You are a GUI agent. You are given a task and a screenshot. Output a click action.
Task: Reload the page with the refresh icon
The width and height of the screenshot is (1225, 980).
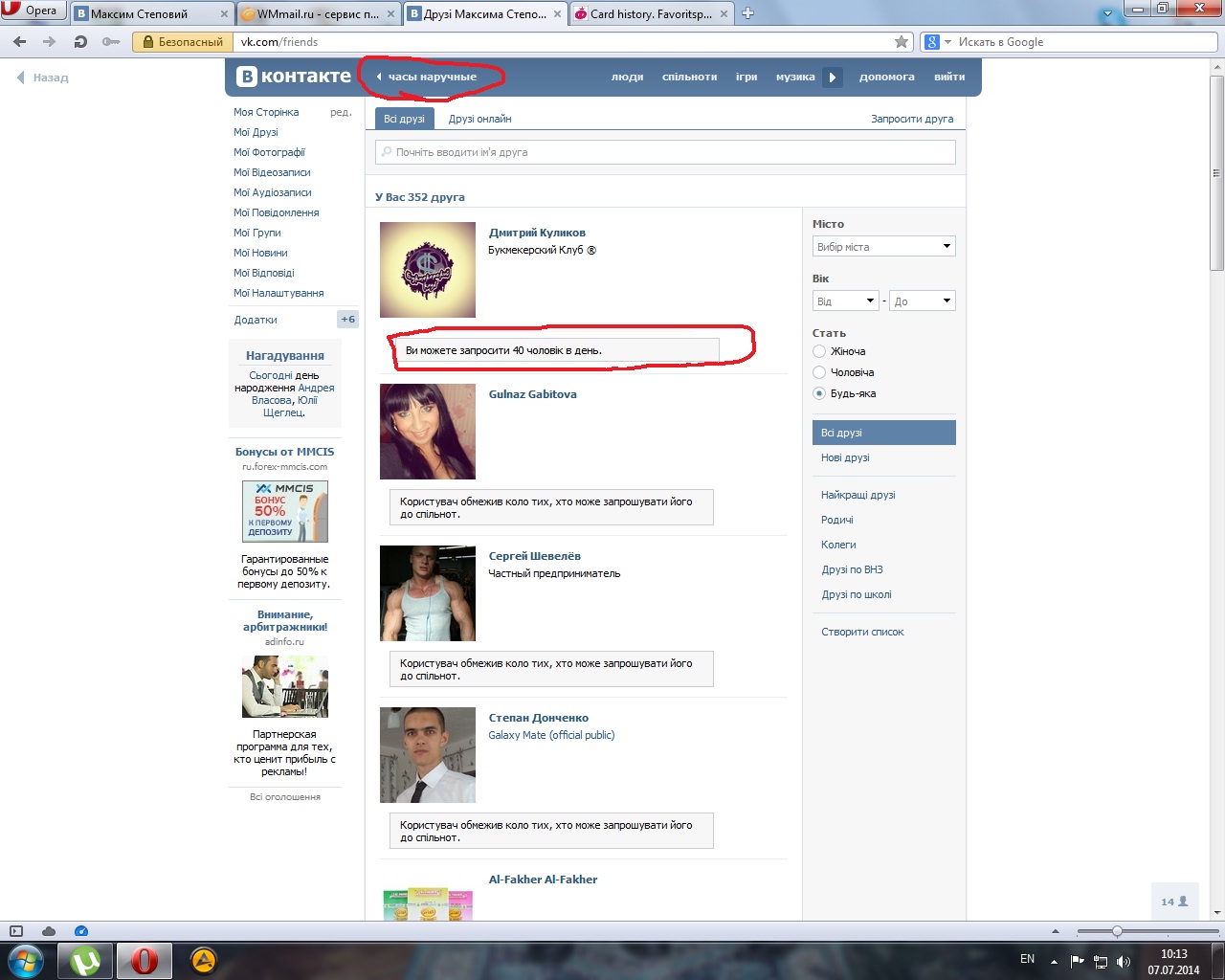point(80,42)
